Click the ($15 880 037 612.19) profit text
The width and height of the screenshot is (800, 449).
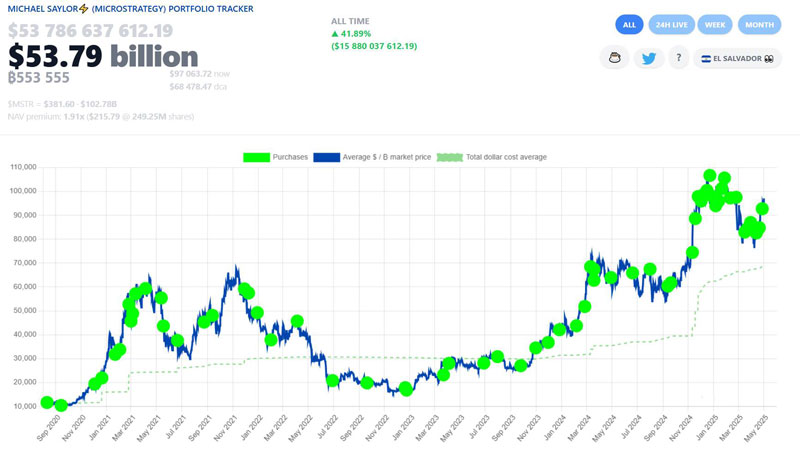click(374, 46)
